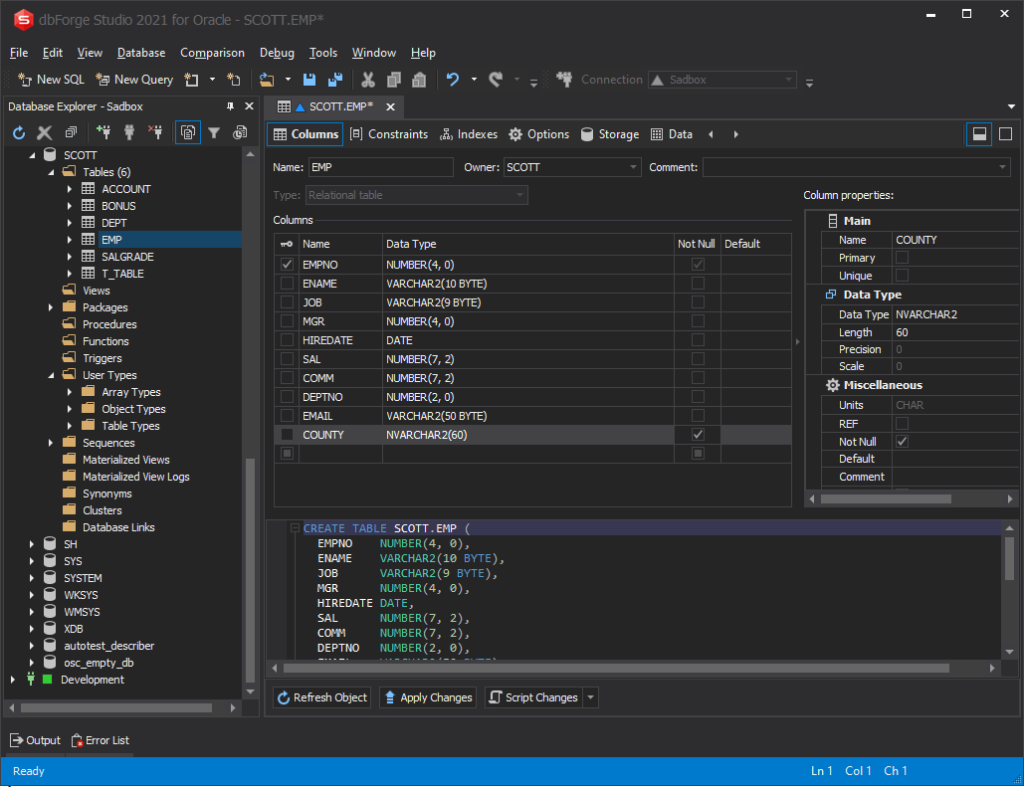Open the Database menu
This screenshot has height=789, width=1024.
tap(140, 52)
